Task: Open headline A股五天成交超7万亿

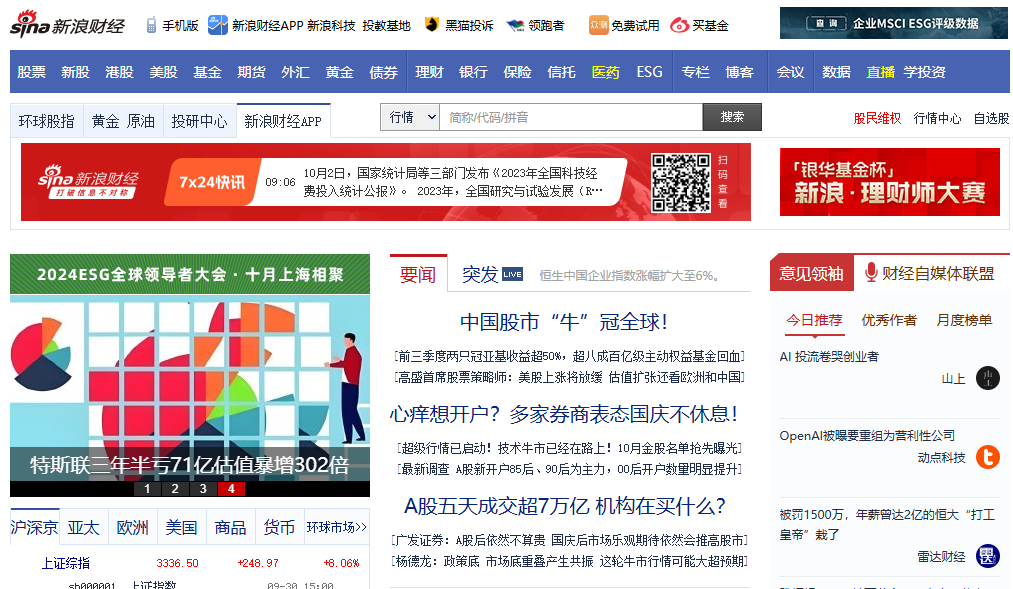Action: 565,506
